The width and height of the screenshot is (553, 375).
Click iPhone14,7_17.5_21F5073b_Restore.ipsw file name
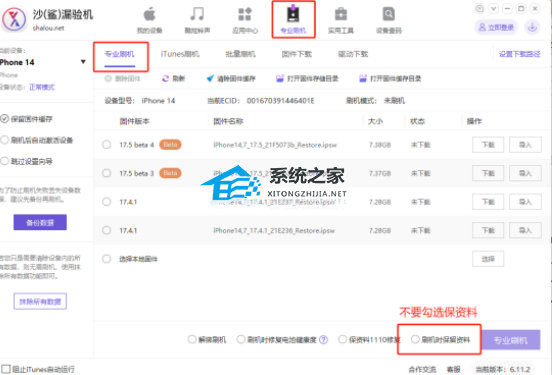point(275,145)
